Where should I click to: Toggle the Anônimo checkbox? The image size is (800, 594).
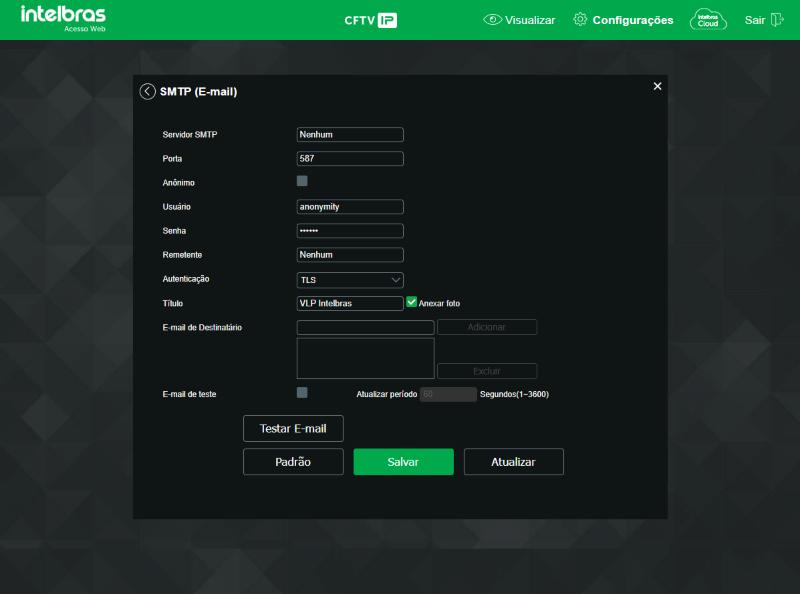[302, 181]
